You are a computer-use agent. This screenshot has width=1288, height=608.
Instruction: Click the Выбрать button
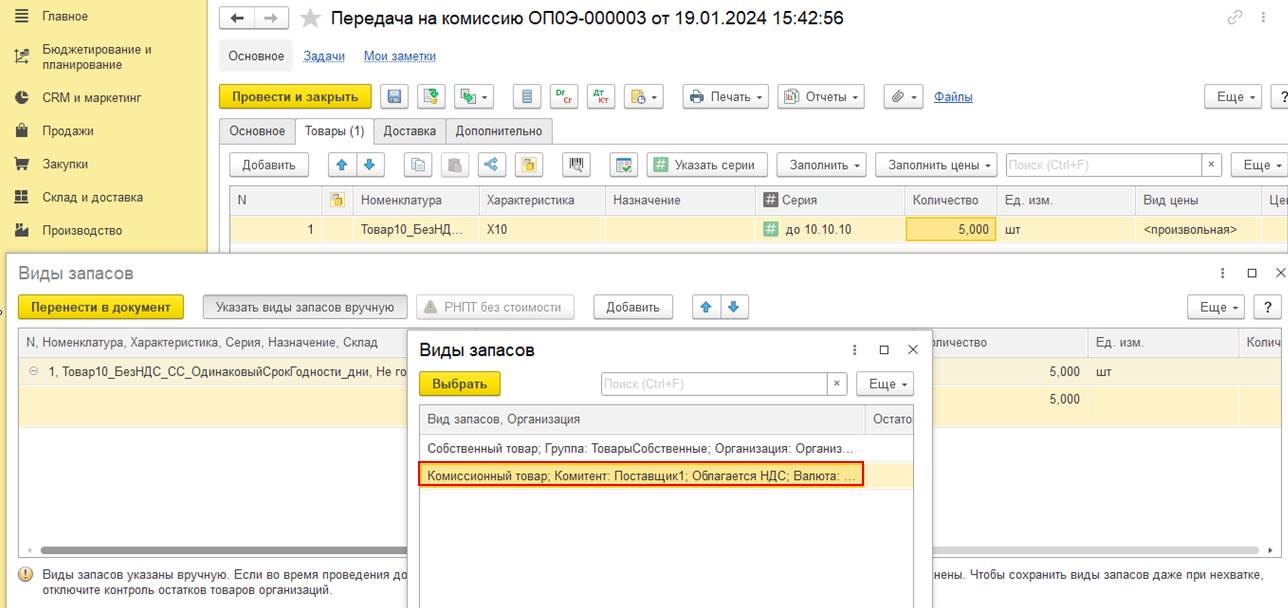pyautogui.click(x=460, y=384)
